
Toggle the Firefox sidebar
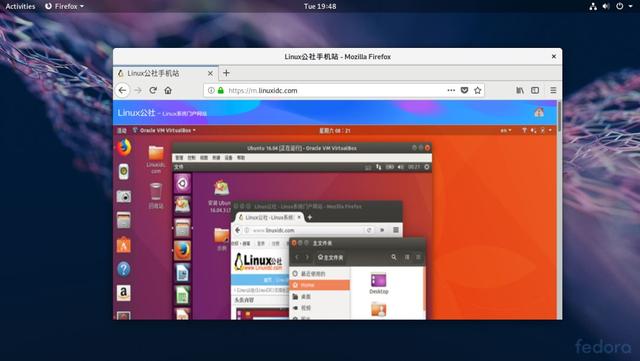(535, 90)
